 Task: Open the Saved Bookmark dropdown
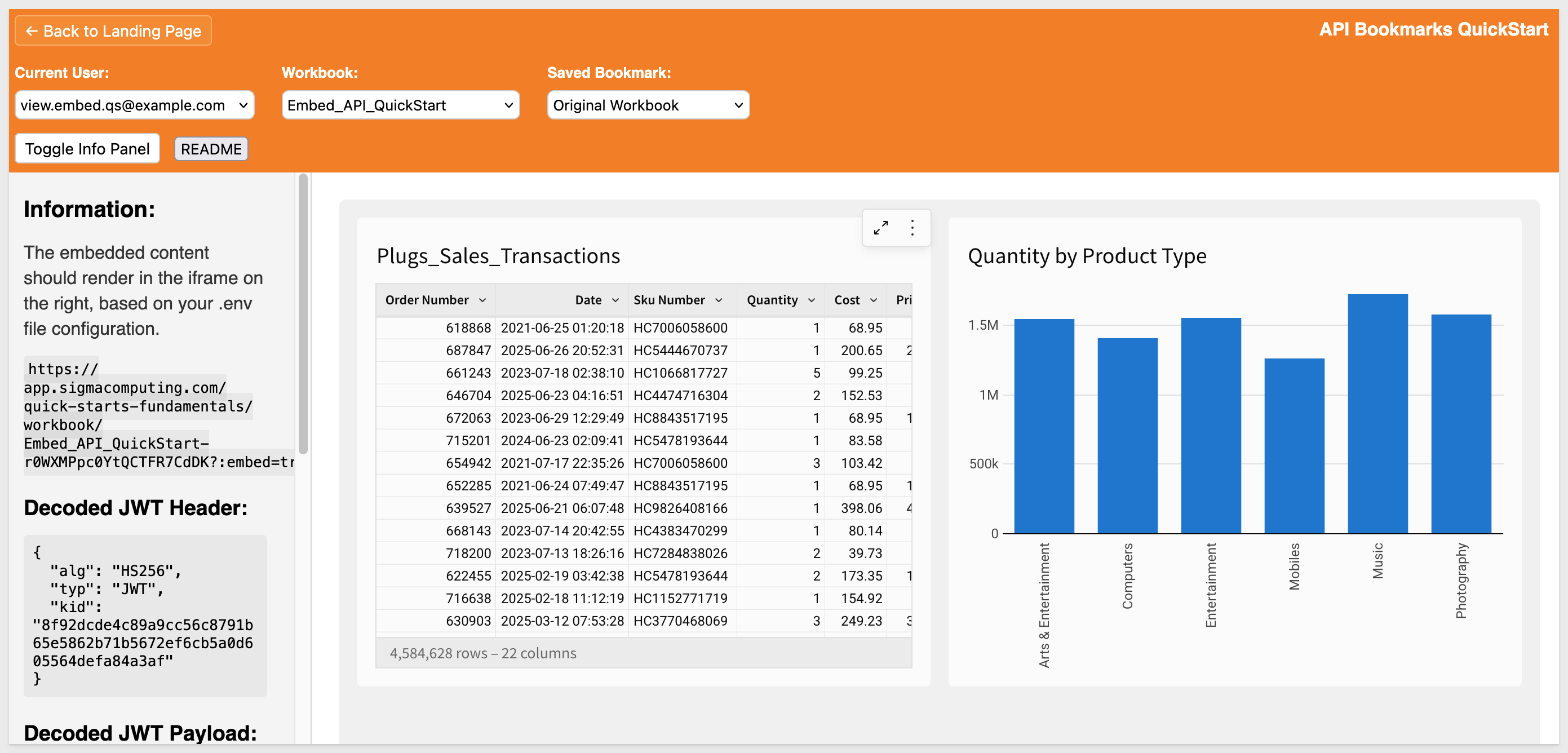[648, 105]
